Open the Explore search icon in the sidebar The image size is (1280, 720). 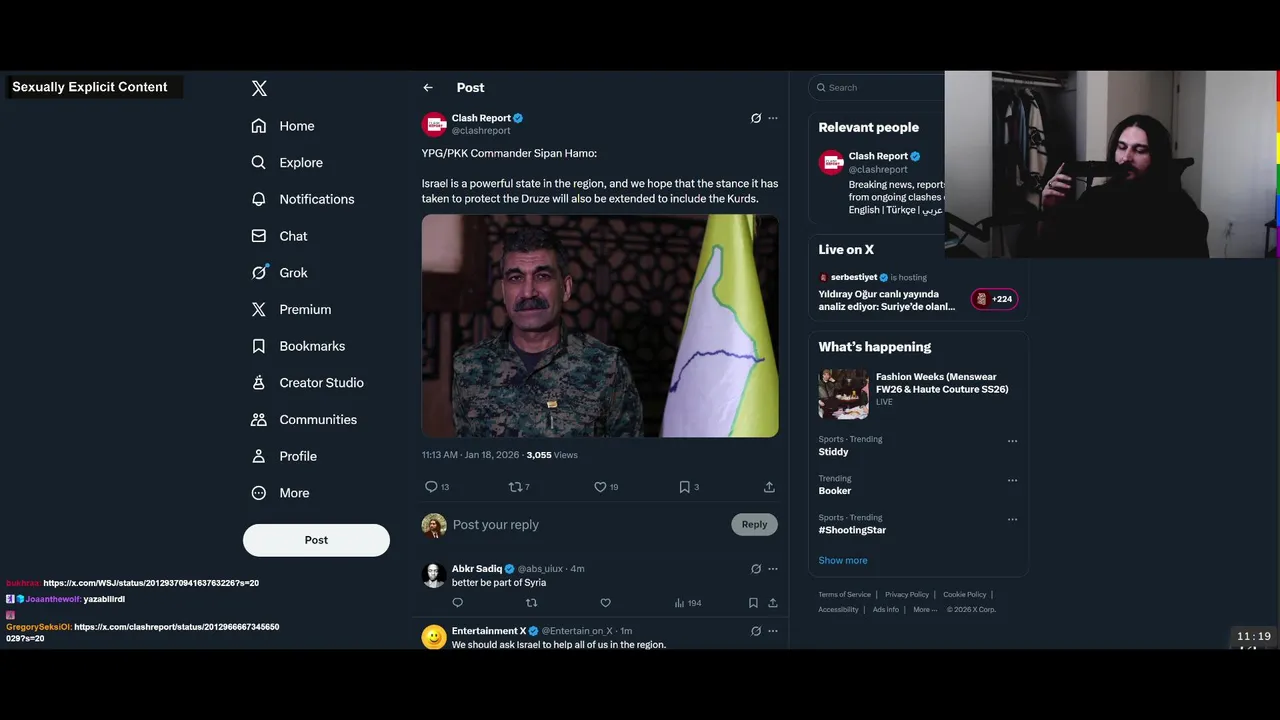pos(259,162)
